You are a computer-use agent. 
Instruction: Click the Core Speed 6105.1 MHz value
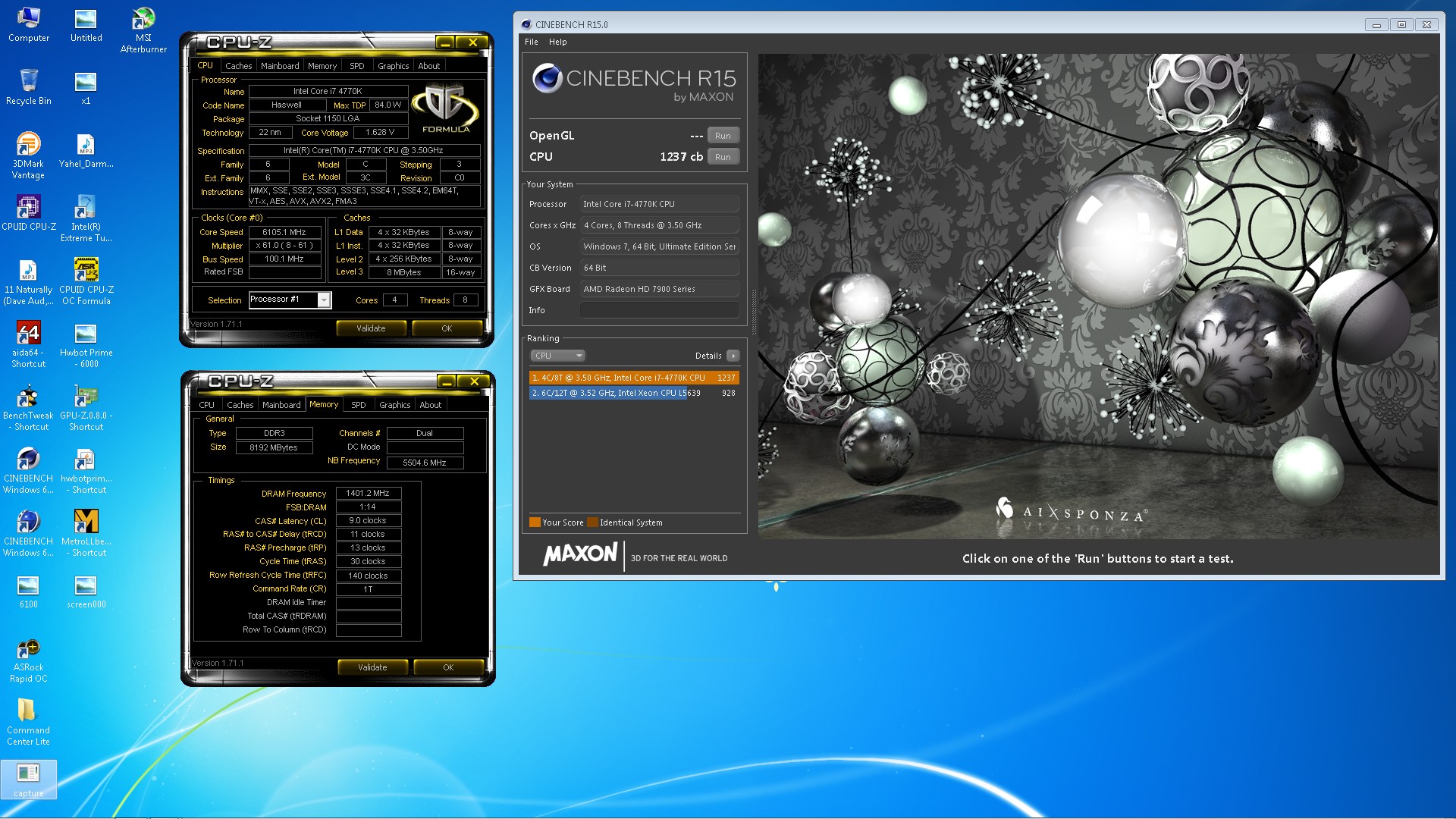pos(284,232)
